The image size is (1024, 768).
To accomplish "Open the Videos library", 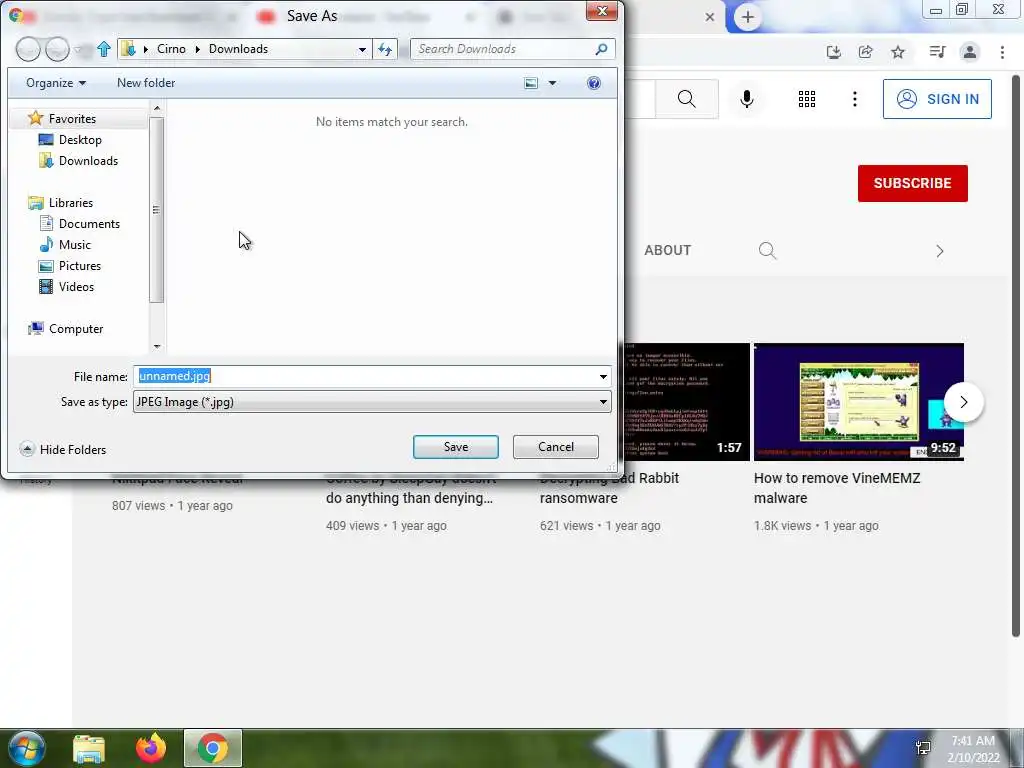I will pos(67,287).
